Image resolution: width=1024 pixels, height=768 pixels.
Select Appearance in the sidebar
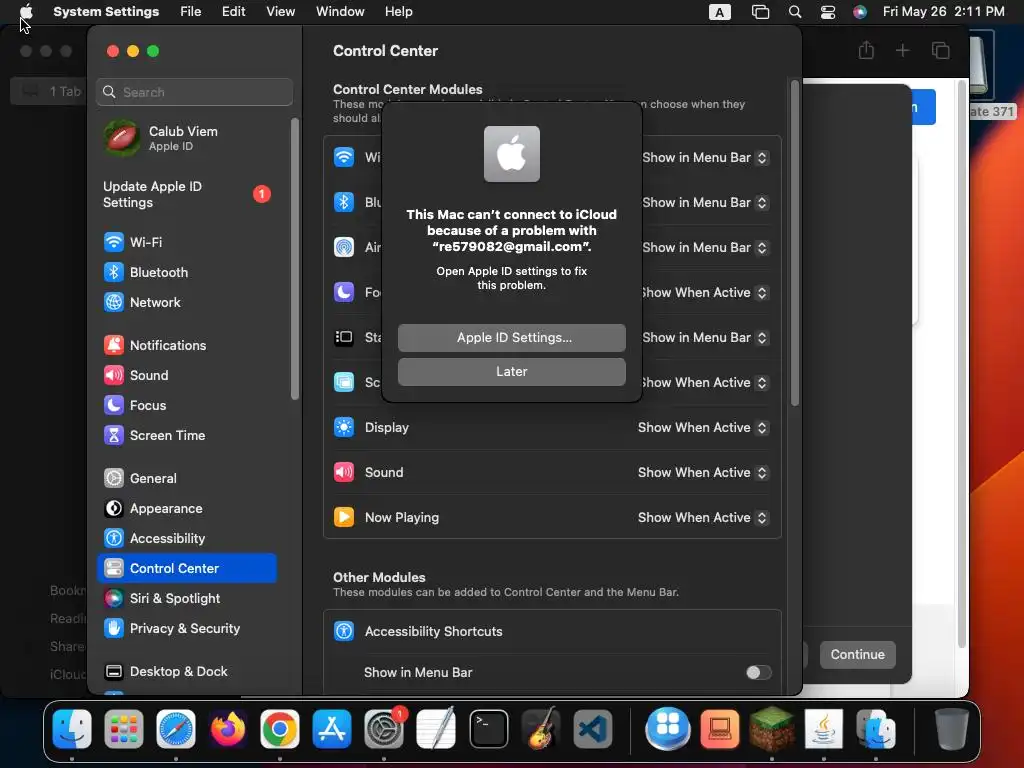coord(187,509)
